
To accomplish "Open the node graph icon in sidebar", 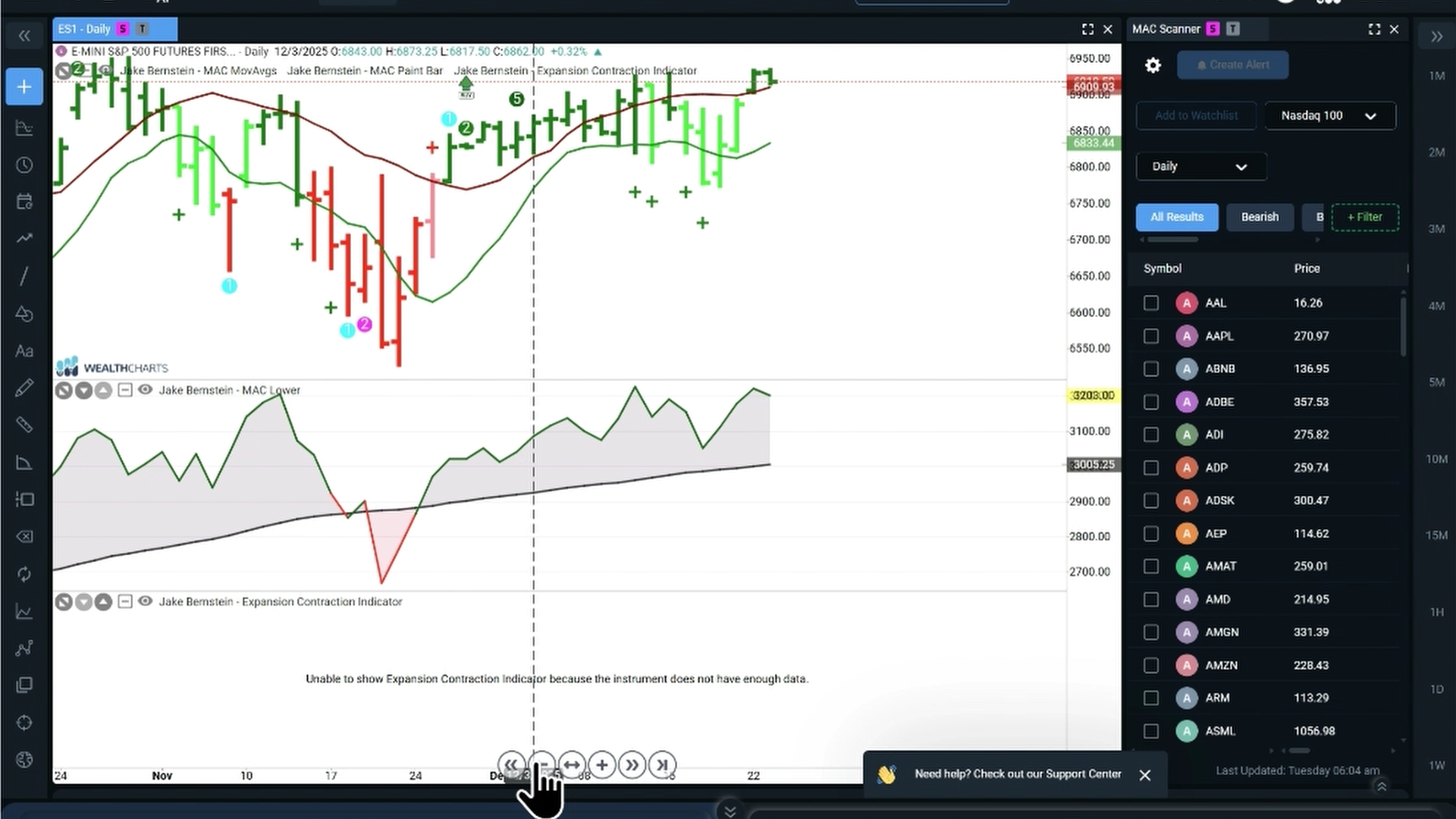I will click(x=24, y=648).
